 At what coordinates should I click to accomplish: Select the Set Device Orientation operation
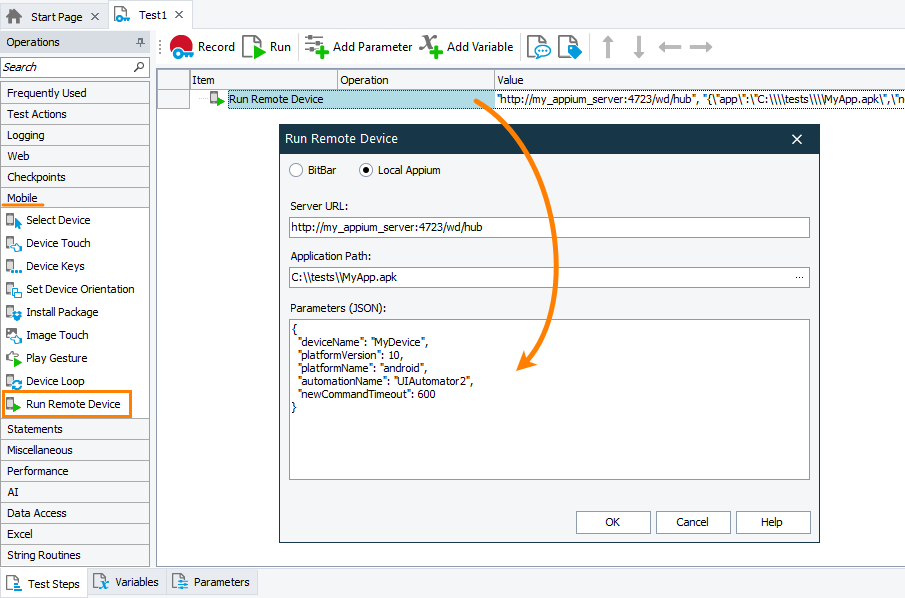coord(78,289)
